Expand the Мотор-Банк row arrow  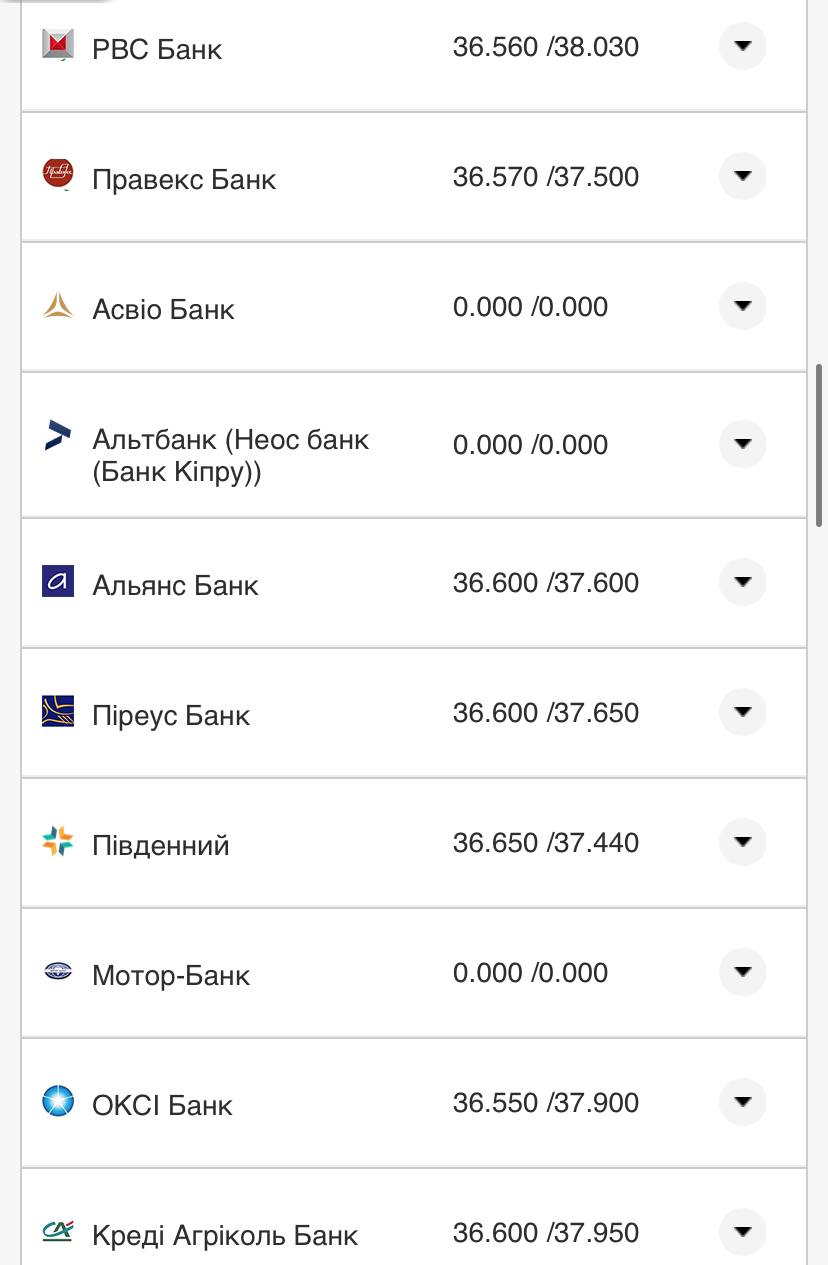[x=742, y=972]
